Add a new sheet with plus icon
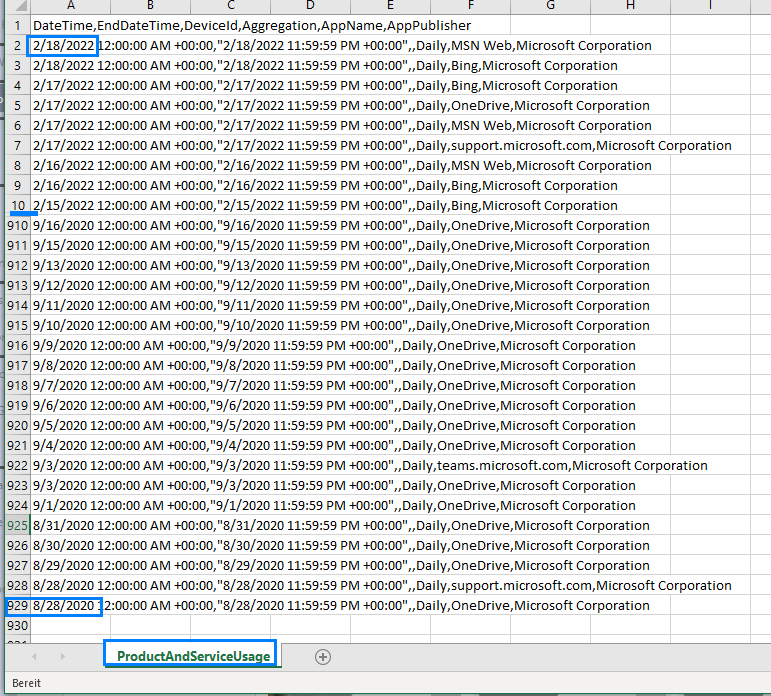This screenshot has width=771, height=696. [x=323, y=657]
